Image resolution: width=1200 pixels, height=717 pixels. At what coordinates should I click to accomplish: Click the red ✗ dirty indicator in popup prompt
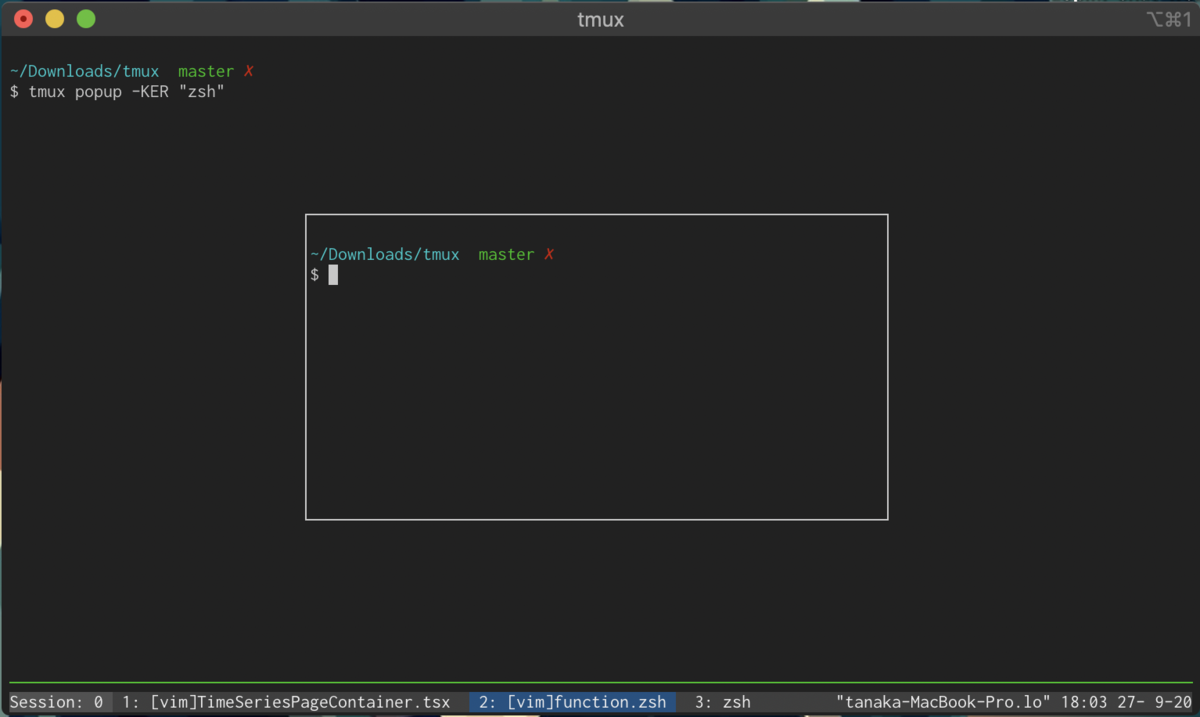(x=548, y=254)
